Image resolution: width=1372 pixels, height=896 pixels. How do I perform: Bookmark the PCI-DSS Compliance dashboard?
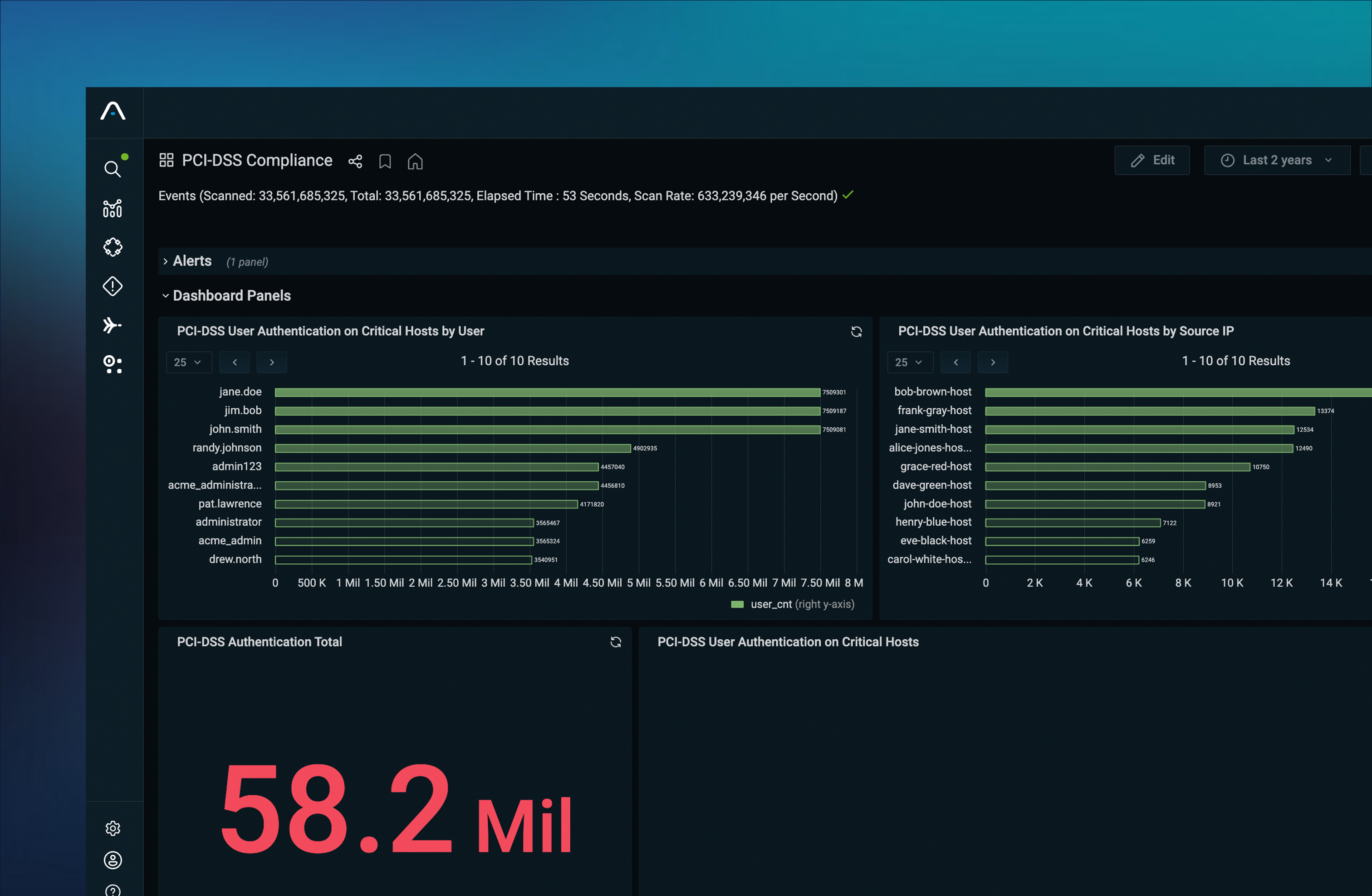tap(385, 162)
